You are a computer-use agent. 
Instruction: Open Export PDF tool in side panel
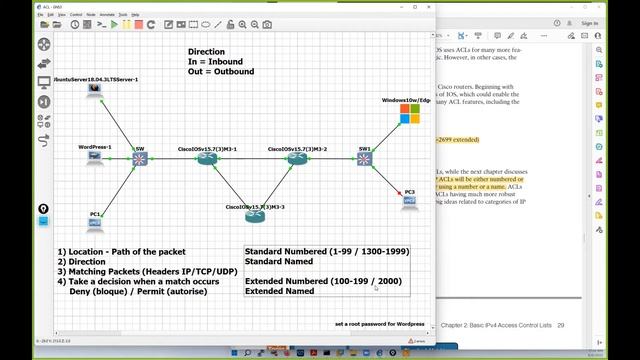coord(599,64)
